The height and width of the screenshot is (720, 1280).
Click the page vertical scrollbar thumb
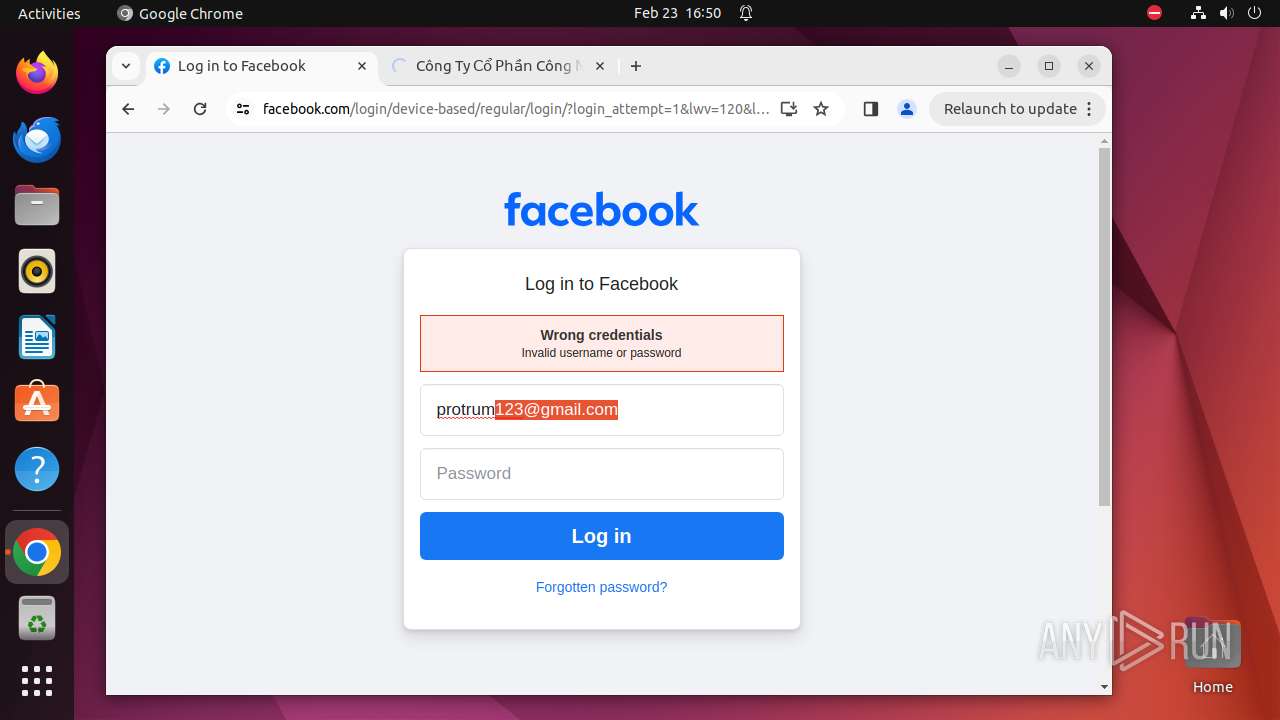pos(1104,327)
